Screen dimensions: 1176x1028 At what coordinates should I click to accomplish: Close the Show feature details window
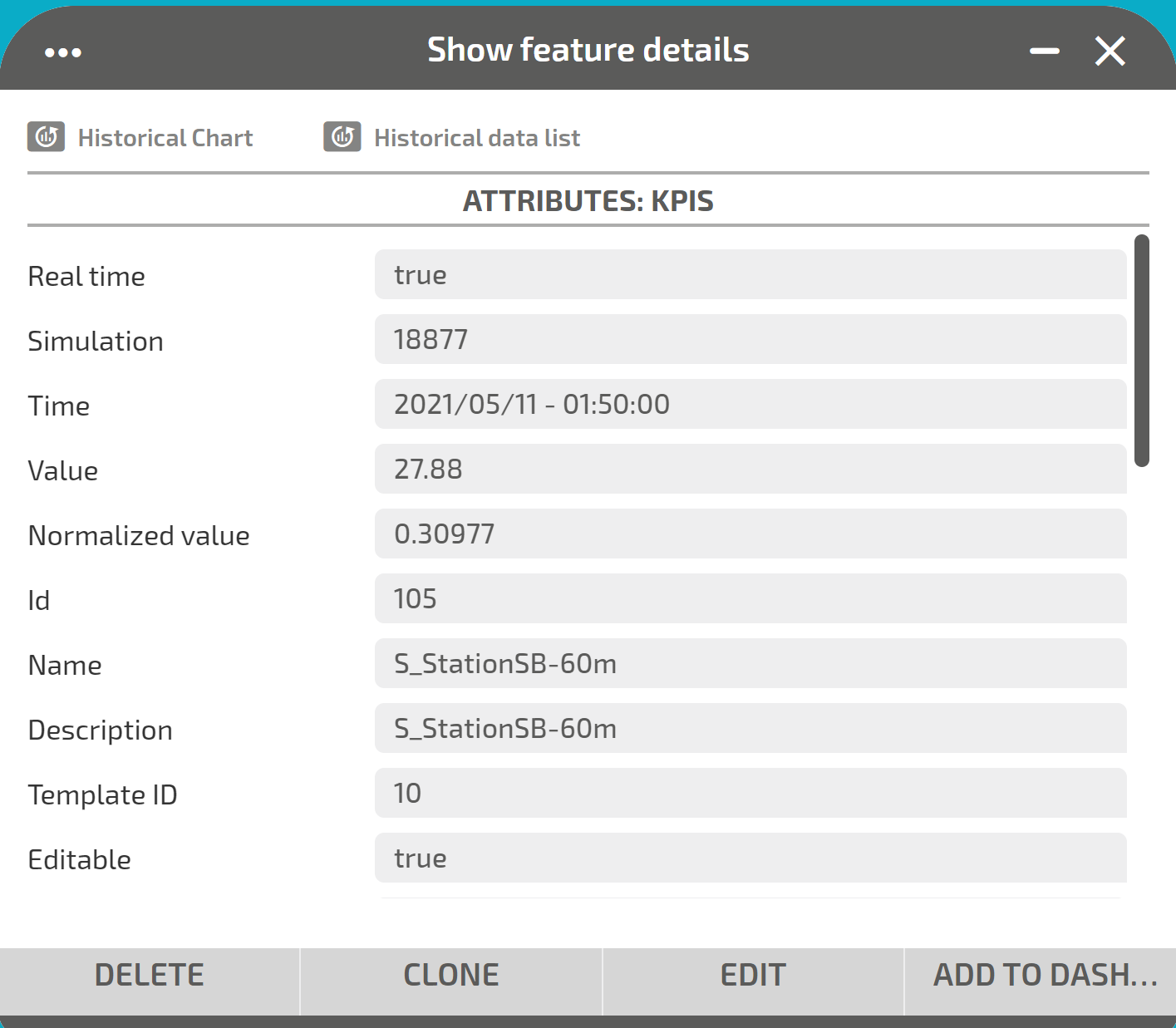(x=1110, y=52)
